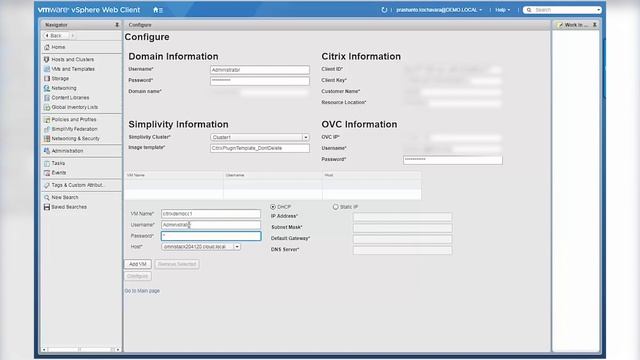Viewport: 640px width, 360px height.
Task: Open the Hosts and Clusters icon
Action: tap(47, 60)
